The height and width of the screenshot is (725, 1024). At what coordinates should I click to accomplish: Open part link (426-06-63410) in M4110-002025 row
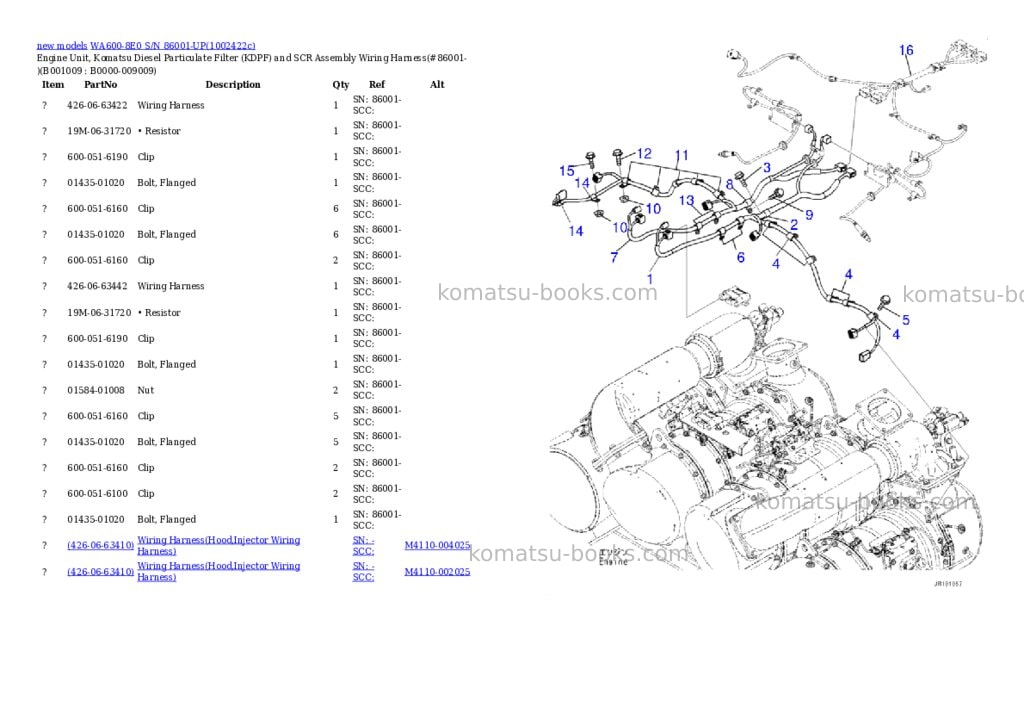101,572
